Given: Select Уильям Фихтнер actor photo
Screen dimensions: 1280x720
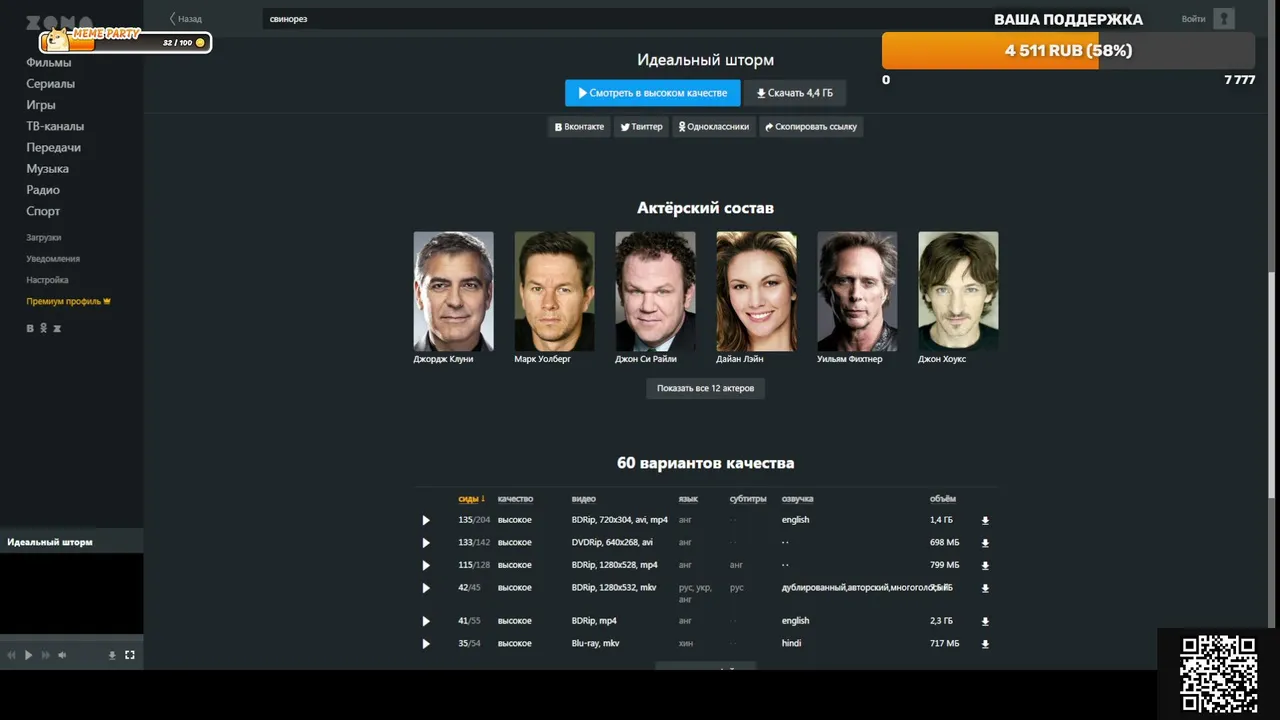Looking at the screenshot, I should 857,292.
